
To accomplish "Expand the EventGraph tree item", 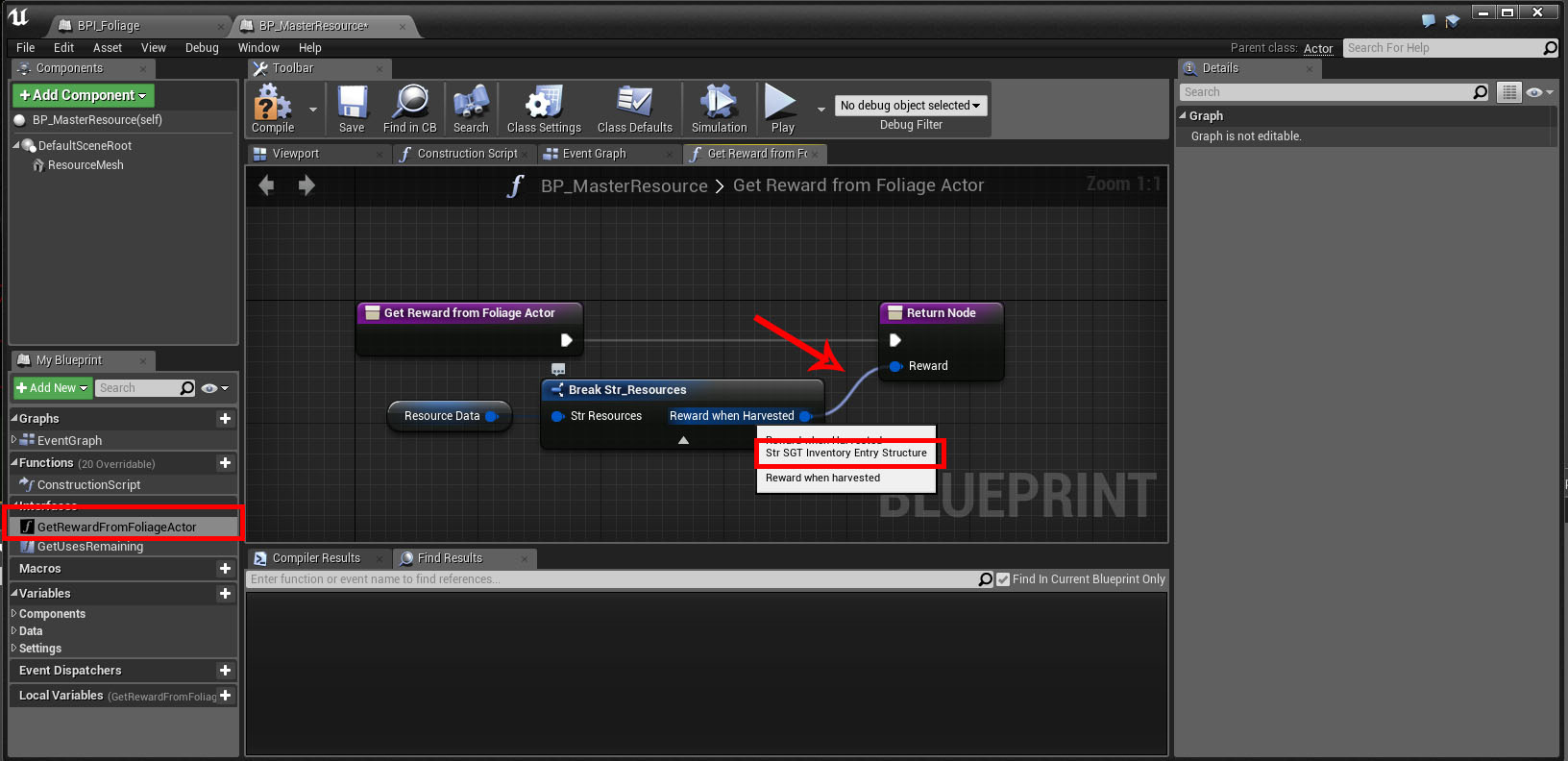I will click(x=14, y=440).
